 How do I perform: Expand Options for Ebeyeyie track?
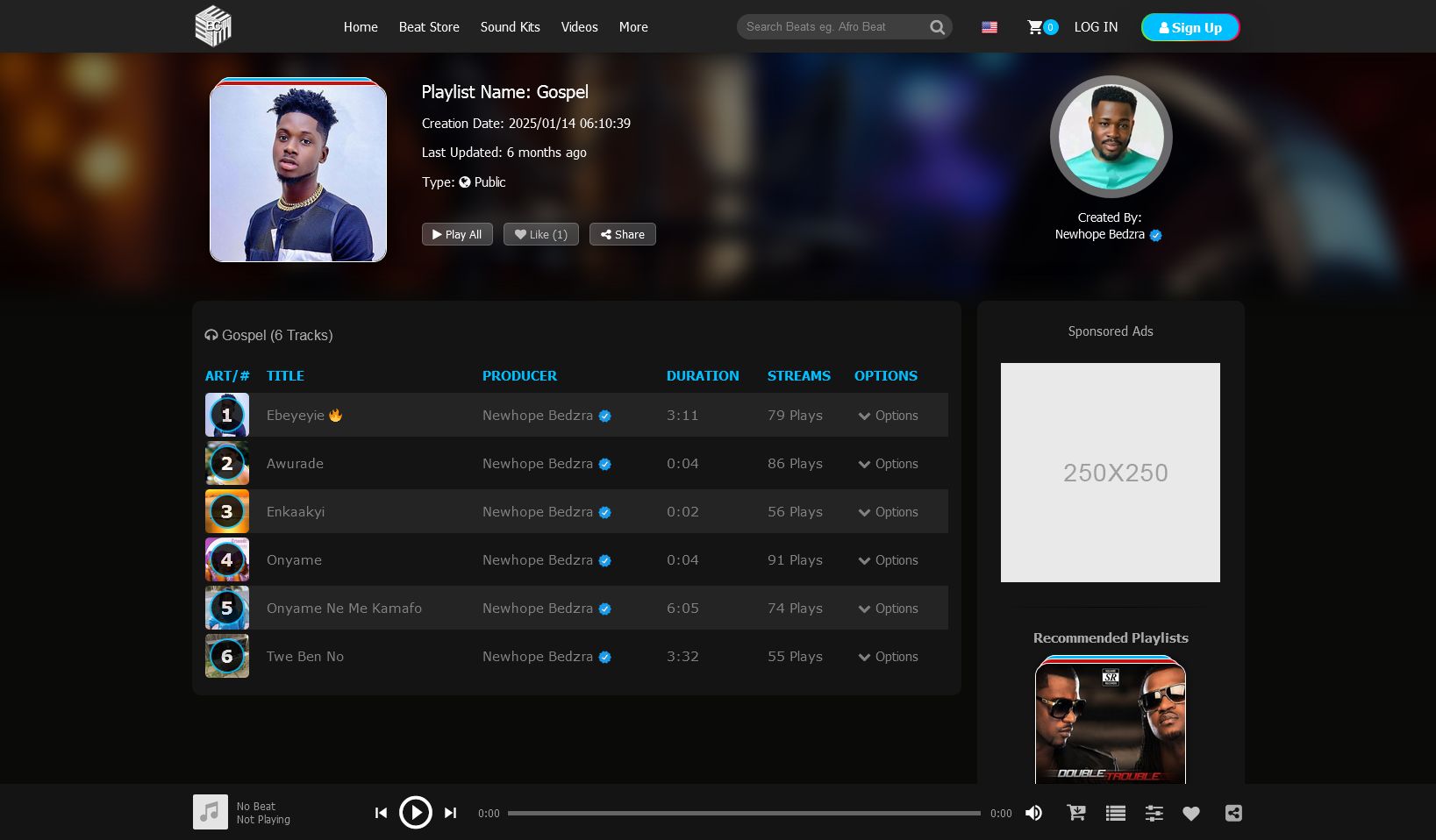pos(888,416)
